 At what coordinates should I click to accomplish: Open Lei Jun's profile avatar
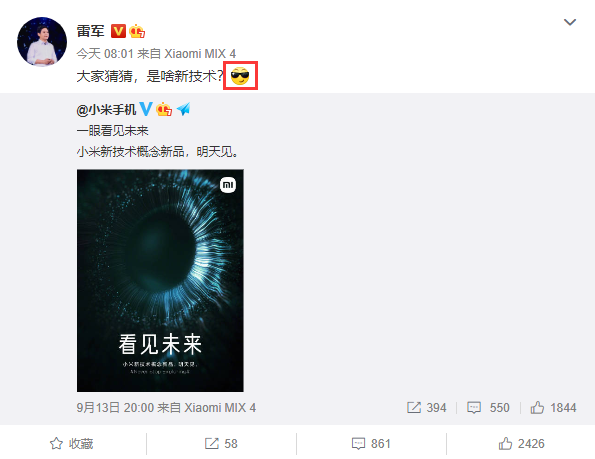(x=42, y=42)
